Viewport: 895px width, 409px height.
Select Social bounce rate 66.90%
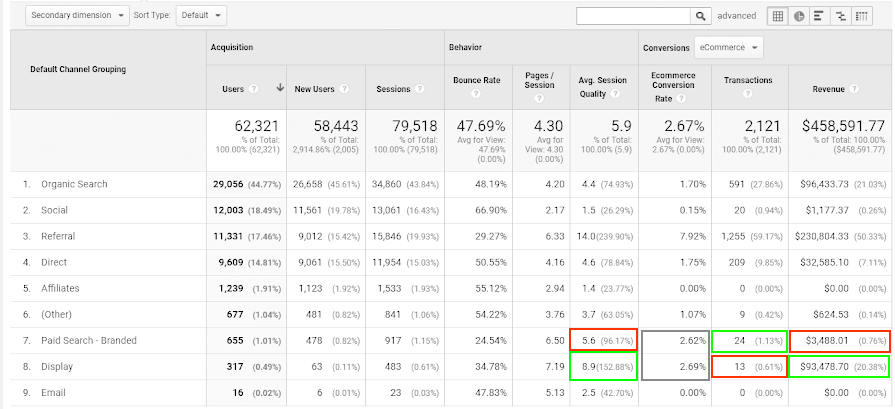pyautogui.click(x=491, y=210)
